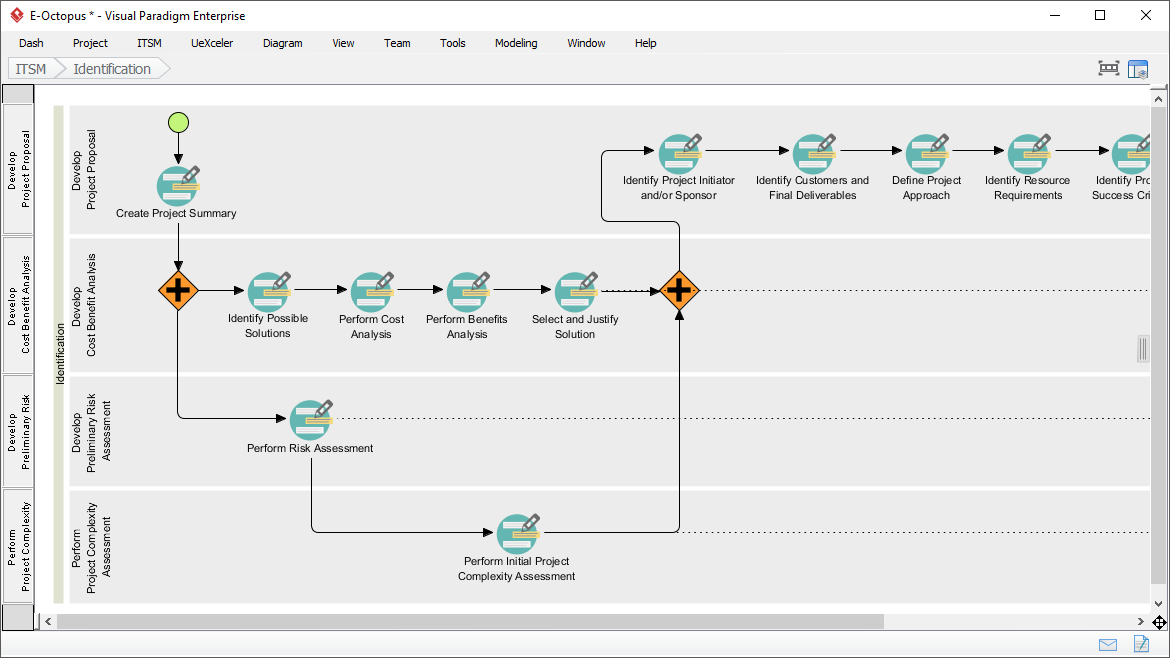Select the first orange parallel gateway
This screenshot has height=658, width=1170.
pyautogui.click(x=178, y=291)
